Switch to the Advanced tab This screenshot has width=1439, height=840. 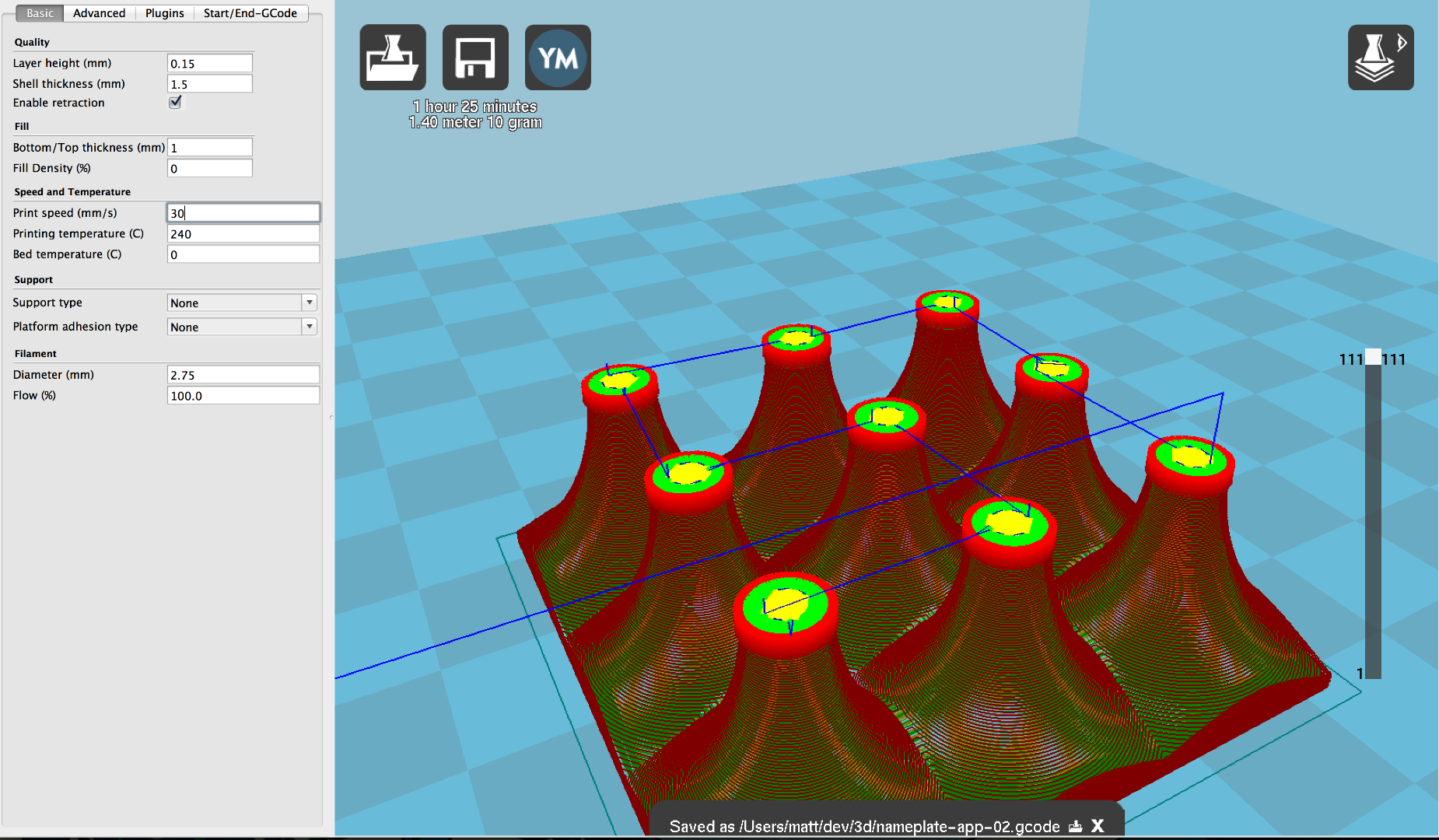point(99,13)
